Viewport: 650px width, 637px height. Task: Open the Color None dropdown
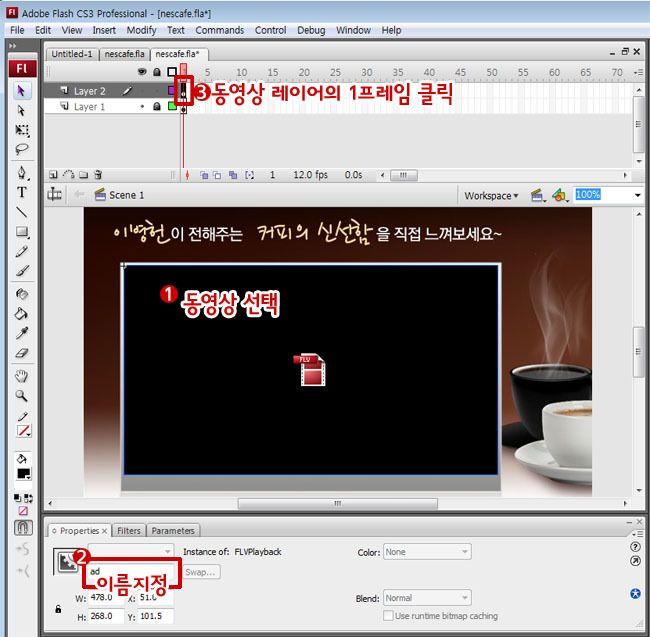click(427, 552)
